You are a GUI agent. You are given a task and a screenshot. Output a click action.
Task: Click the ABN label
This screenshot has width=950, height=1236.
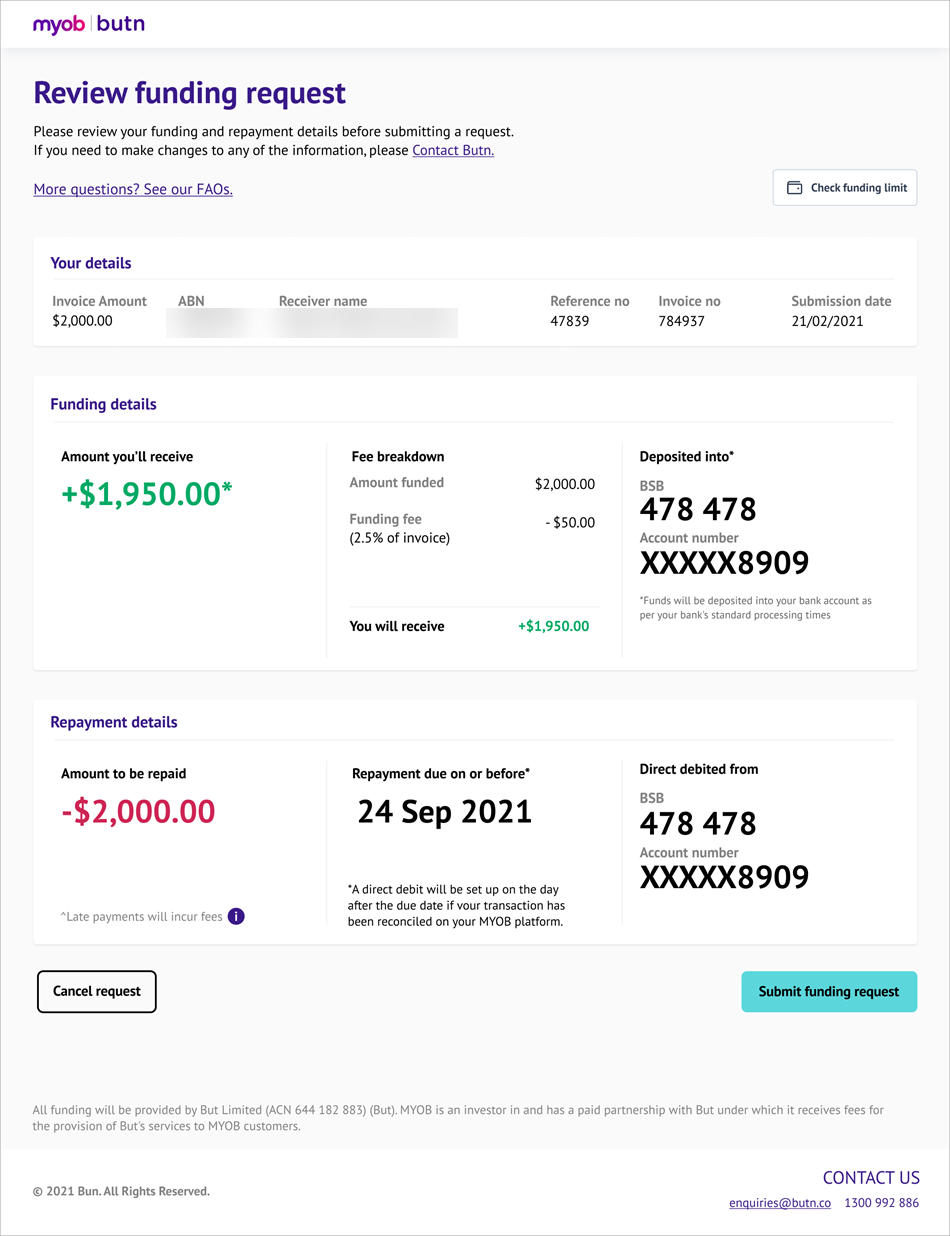pos(191,301)
